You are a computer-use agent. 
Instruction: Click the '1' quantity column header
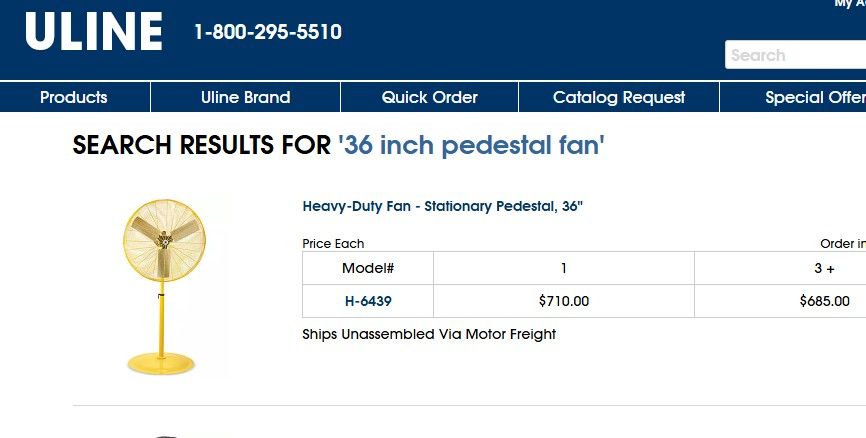(563, 268)
